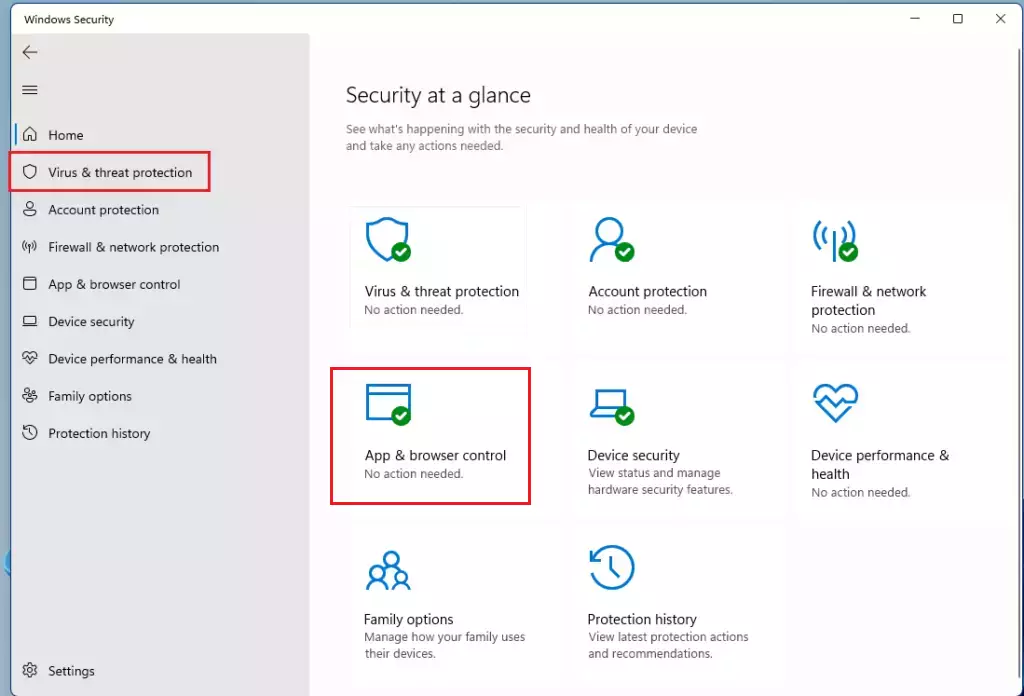1024x696 pixels.
Task: Open the Device performance & health tile title
Action: (x=880, y=464)
